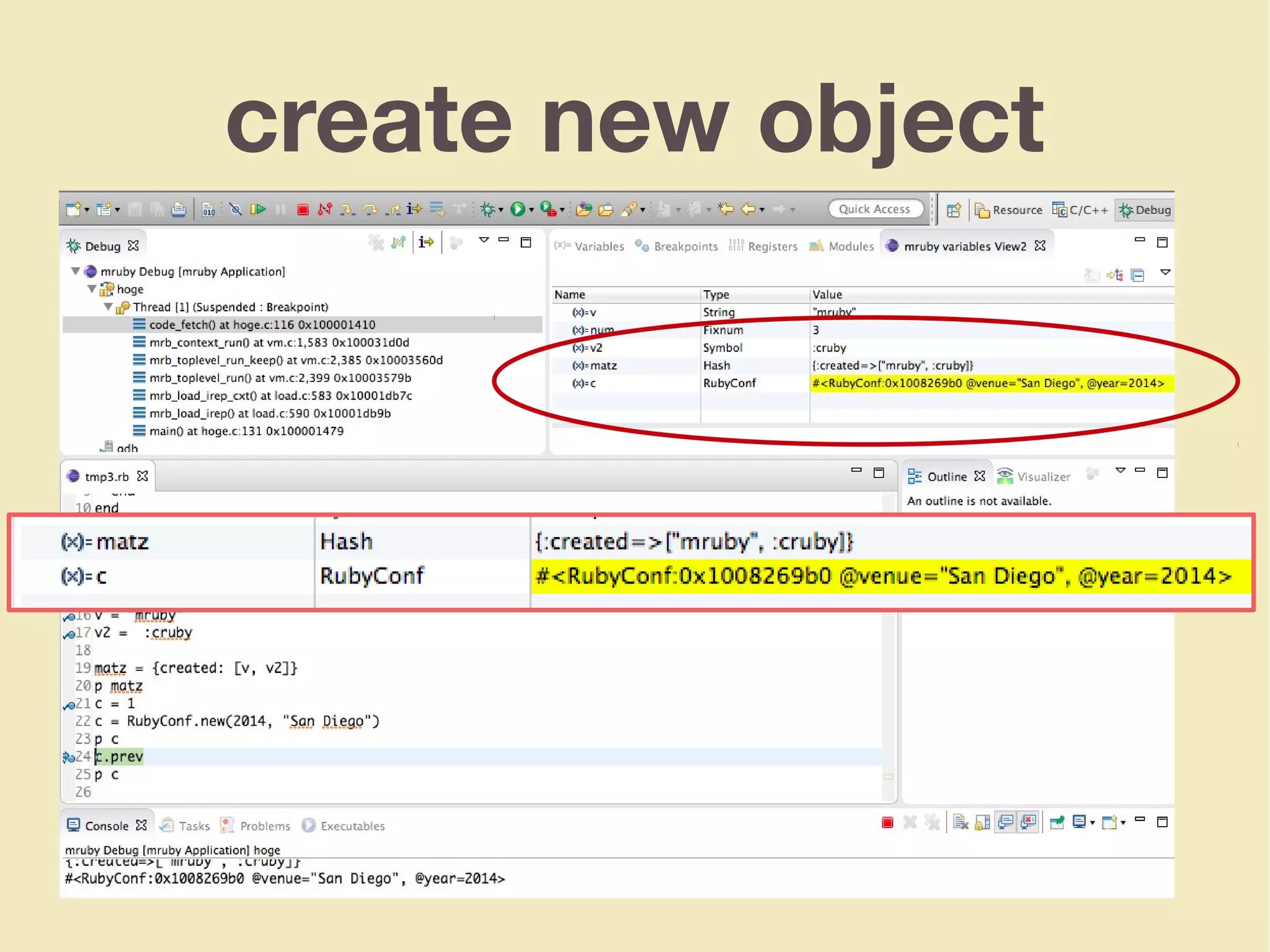Switch to the Resource perspective
This screenshot has height=952, width=1270.
[x=1009, y=210]
